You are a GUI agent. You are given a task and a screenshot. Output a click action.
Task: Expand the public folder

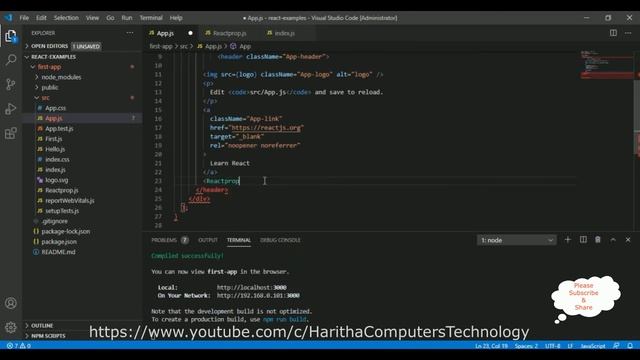[82, 87]
